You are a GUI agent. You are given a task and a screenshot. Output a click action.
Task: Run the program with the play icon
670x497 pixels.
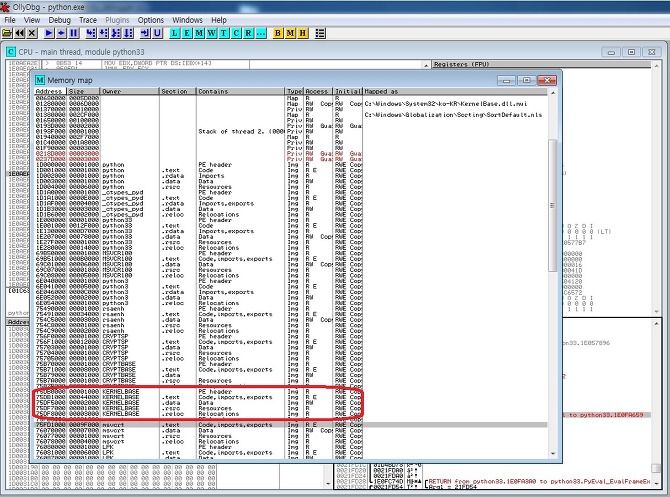[x=49, y=33]
